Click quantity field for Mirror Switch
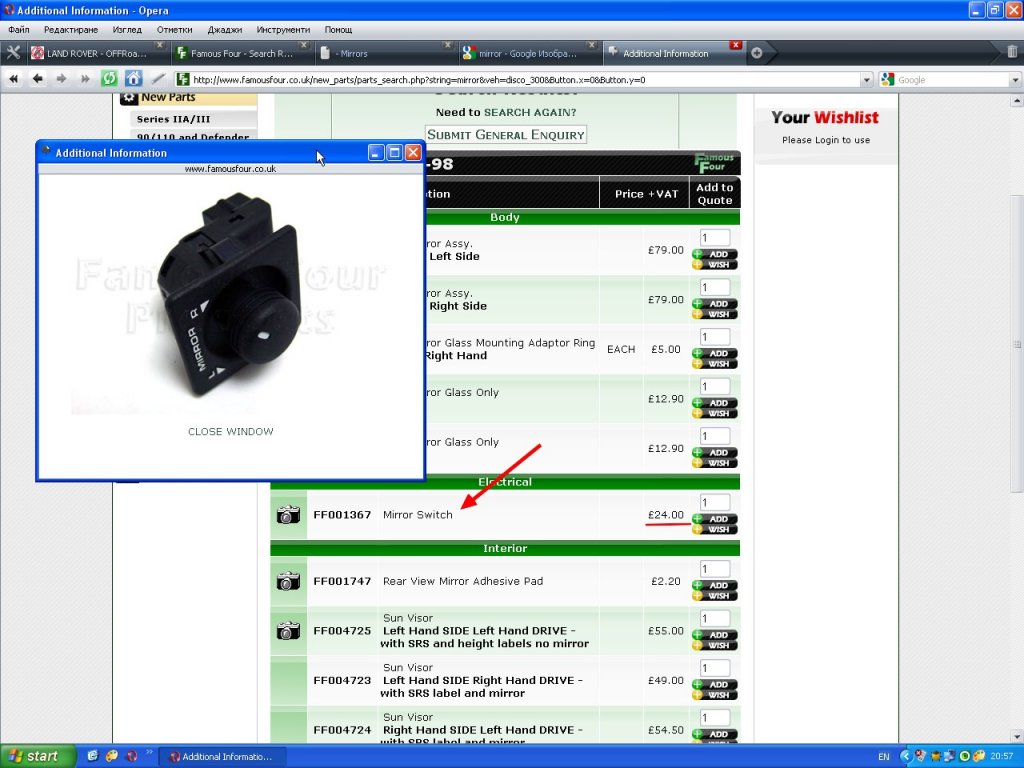This screenshot has height=768, width=1024. (714, 502)
